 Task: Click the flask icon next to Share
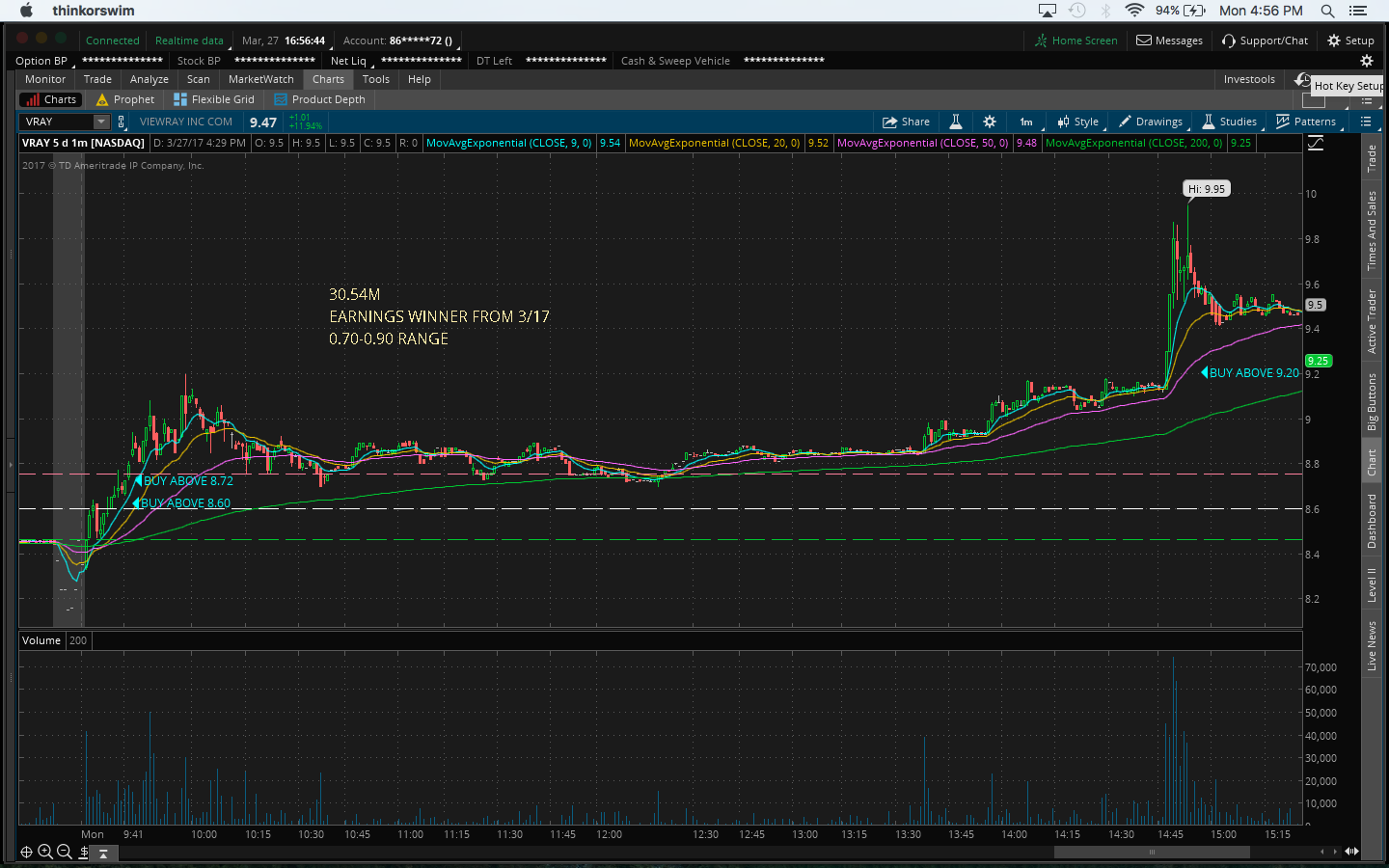tap(955, 122)
